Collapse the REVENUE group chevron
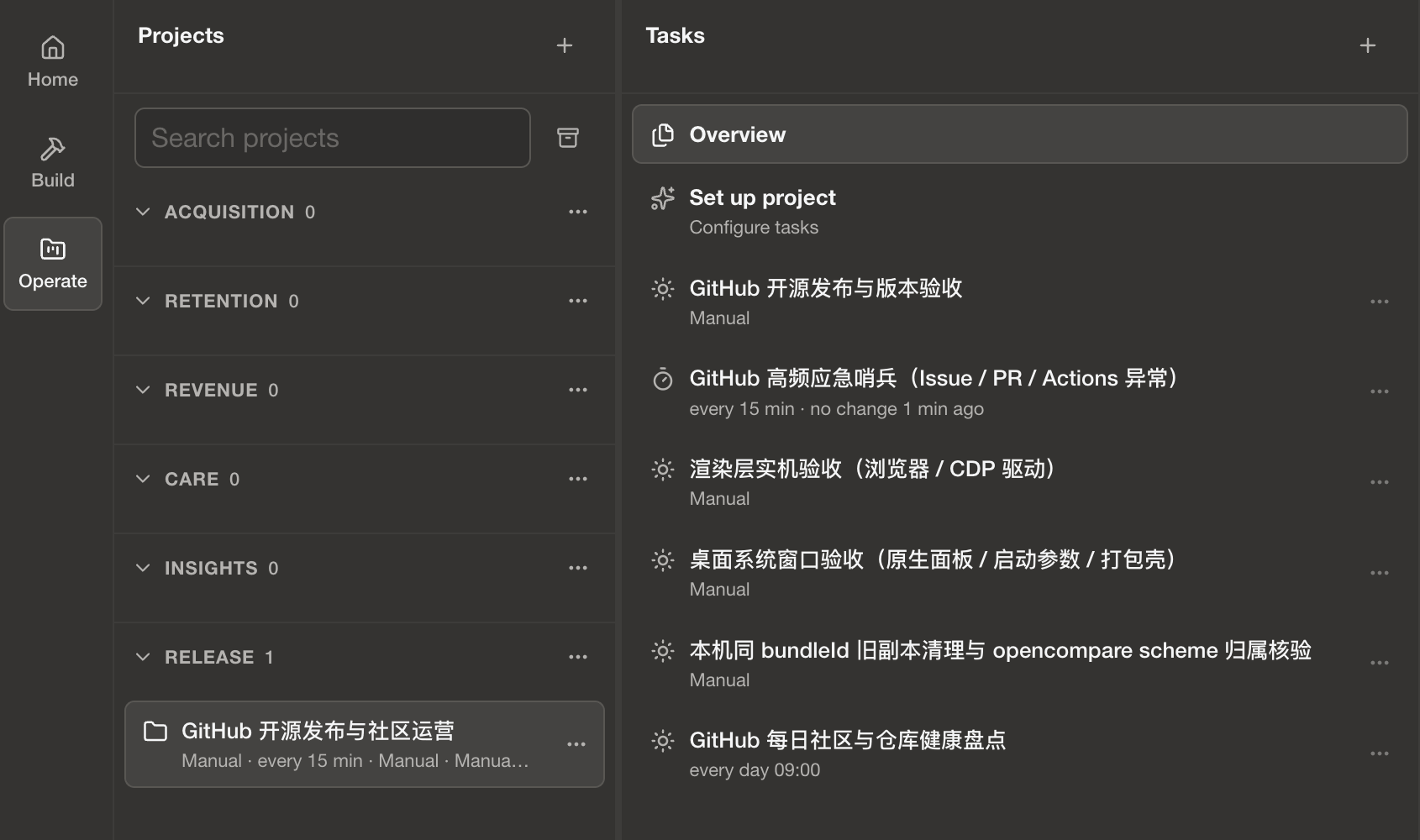The image size is (1420, 840). click(x=143, y=390)
